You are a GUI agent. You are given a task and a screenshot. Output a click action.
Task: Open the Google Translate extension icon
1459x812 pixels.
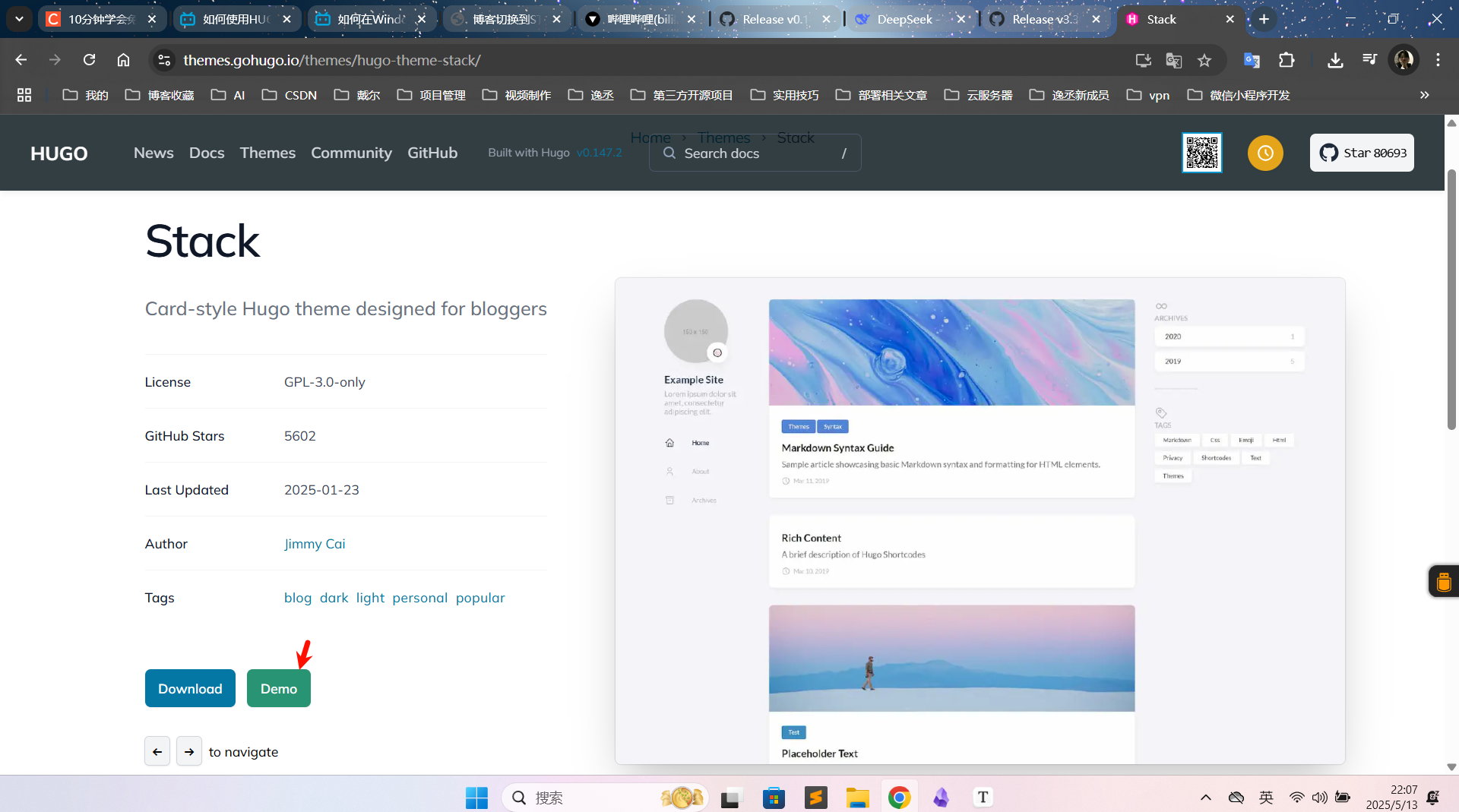tap(1252, 60)
